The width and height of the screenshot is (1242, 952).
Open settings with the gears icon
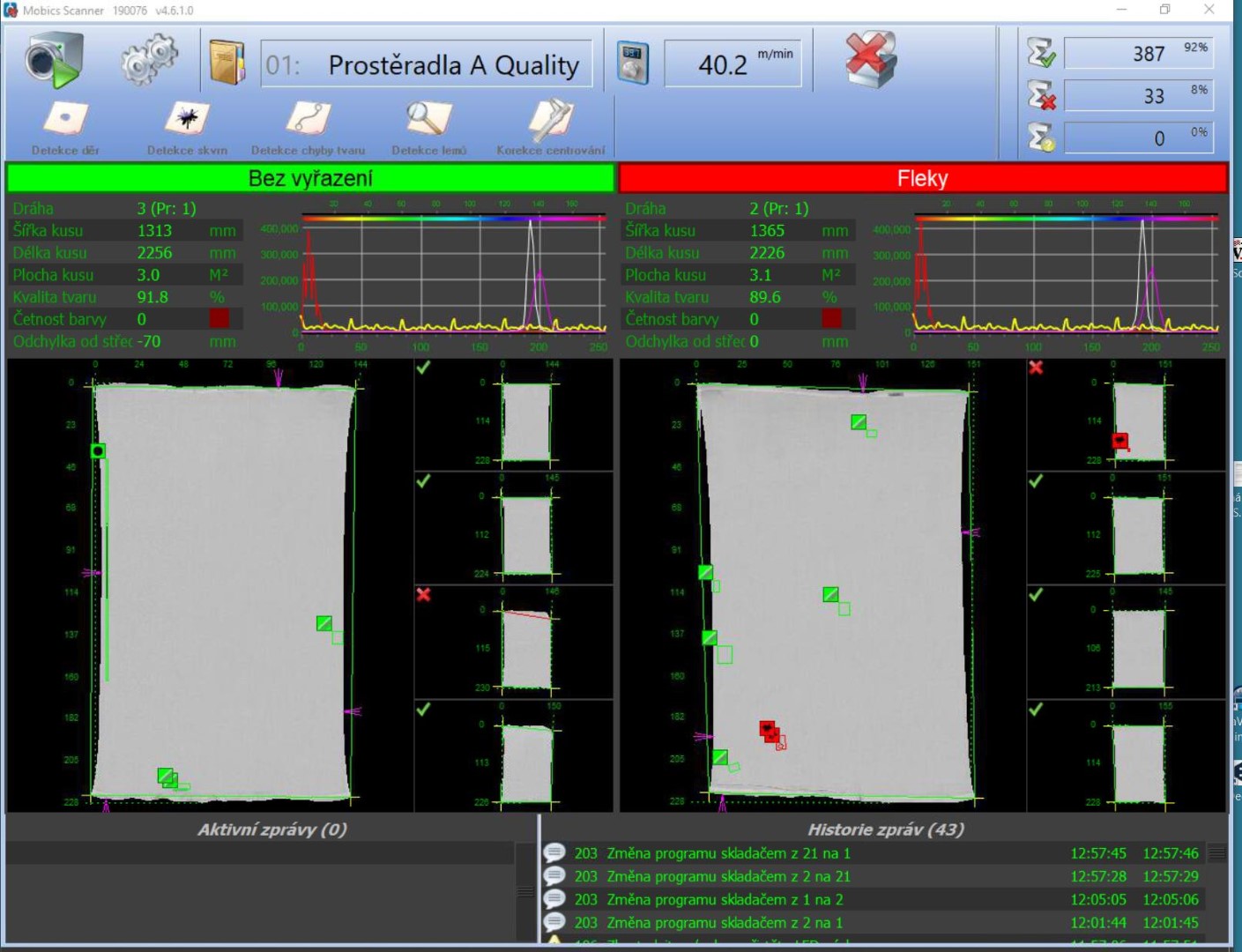click(149, 59)
